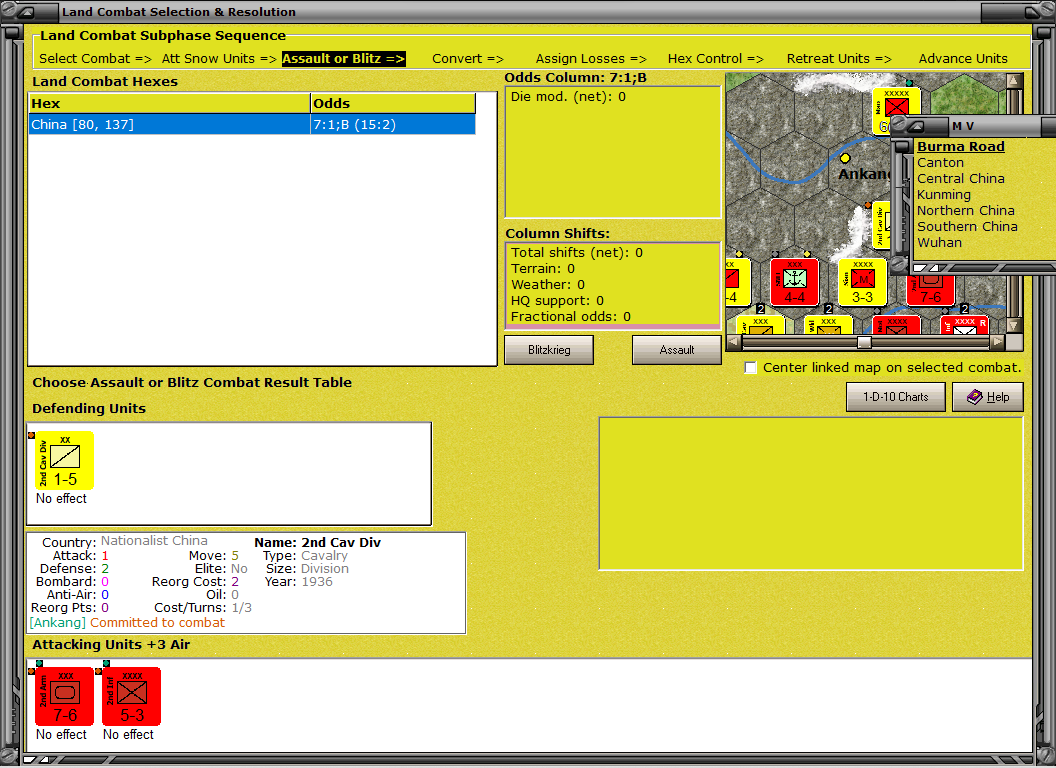Select Northern China in M V list
The width and height of the screenshot is (1056, 768).
click(965, 210)
